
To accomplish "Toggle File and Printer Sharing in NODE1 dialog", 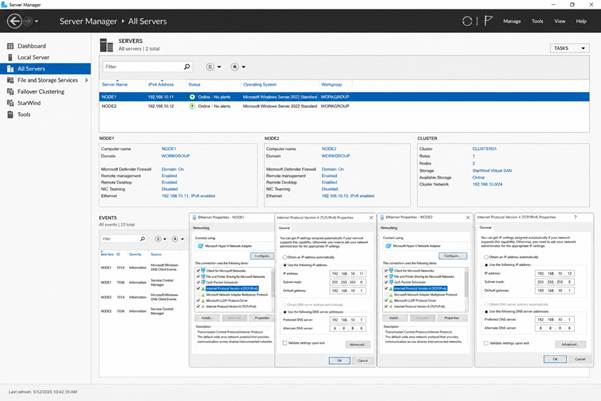I will pyautogui.click(x=198, y=277).
